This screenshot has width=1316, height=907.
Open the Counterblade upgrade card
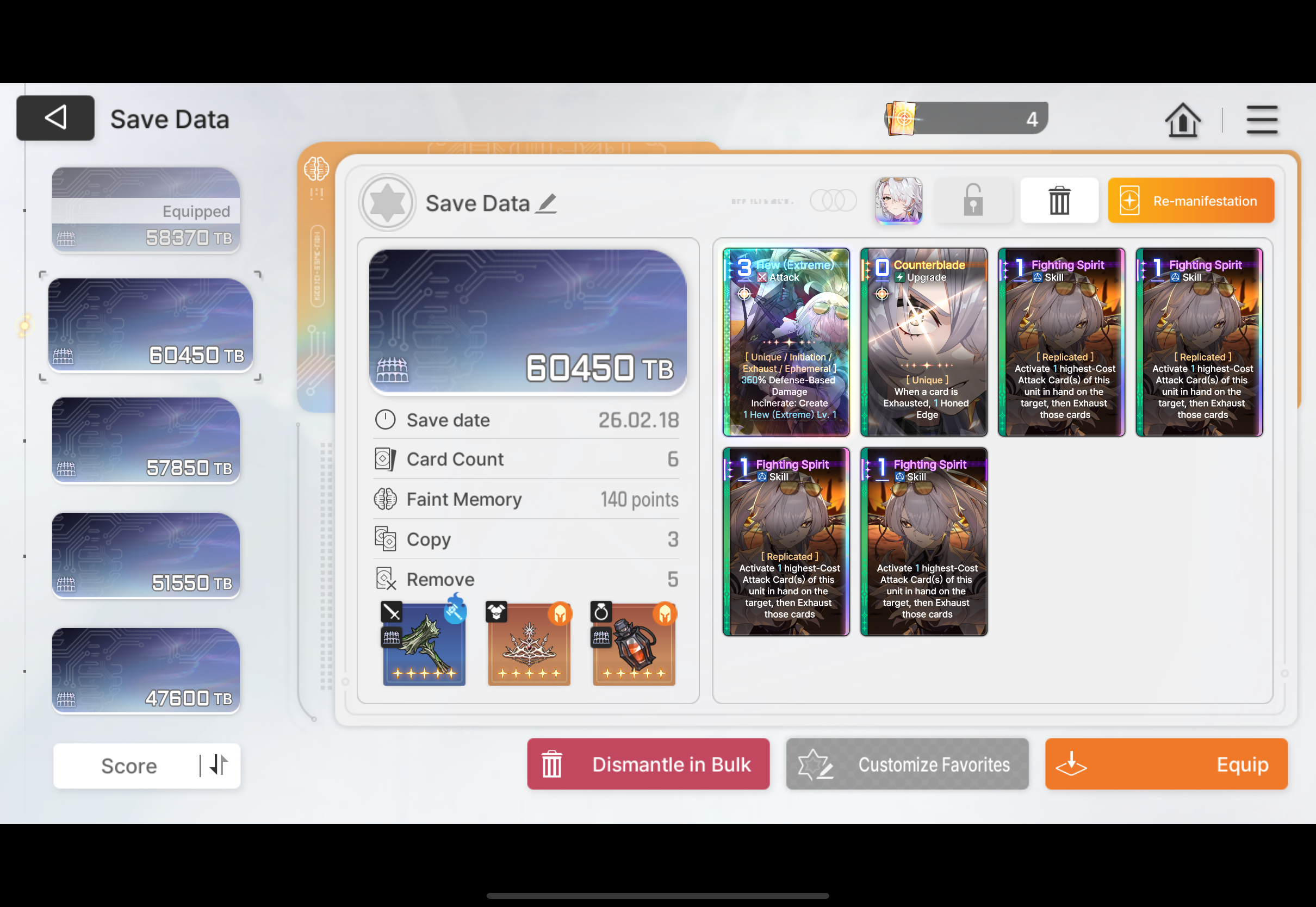(923, 342)
